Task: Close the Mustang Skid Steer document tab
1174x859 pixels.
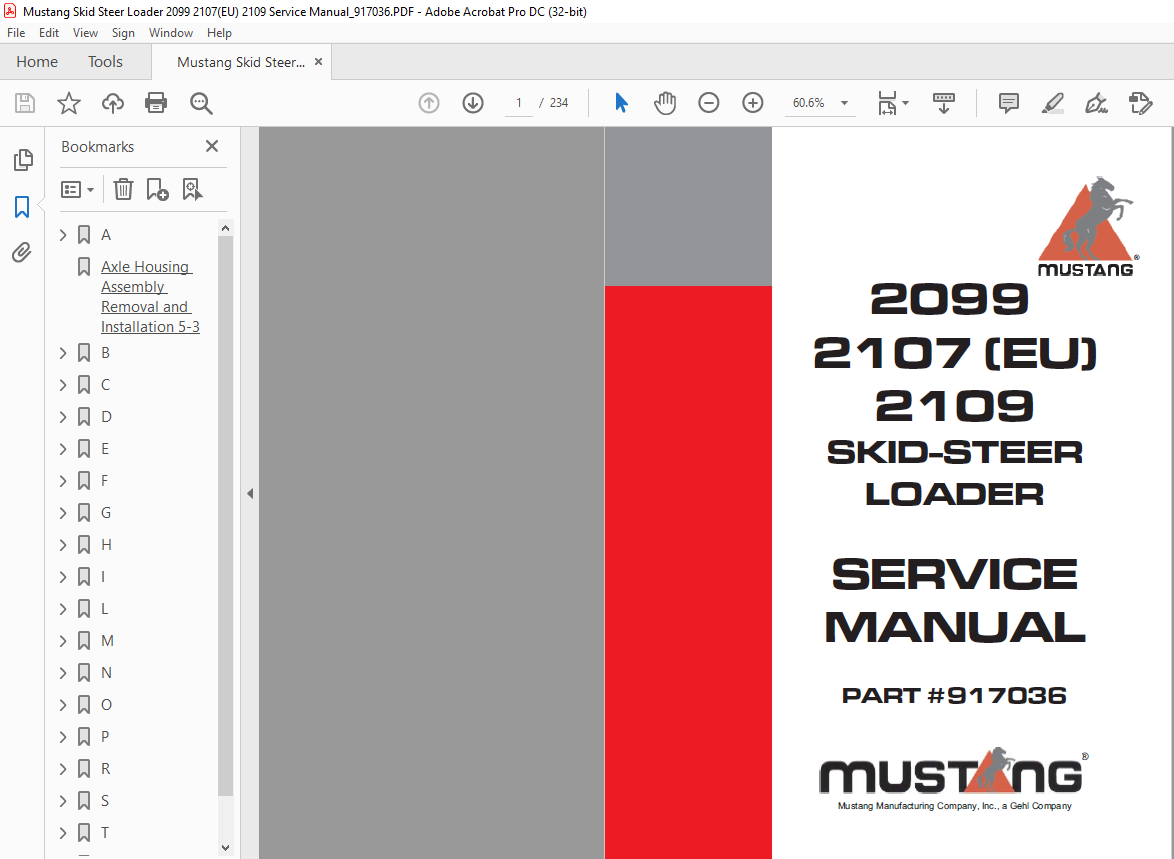Action: (x=318, y=61)
